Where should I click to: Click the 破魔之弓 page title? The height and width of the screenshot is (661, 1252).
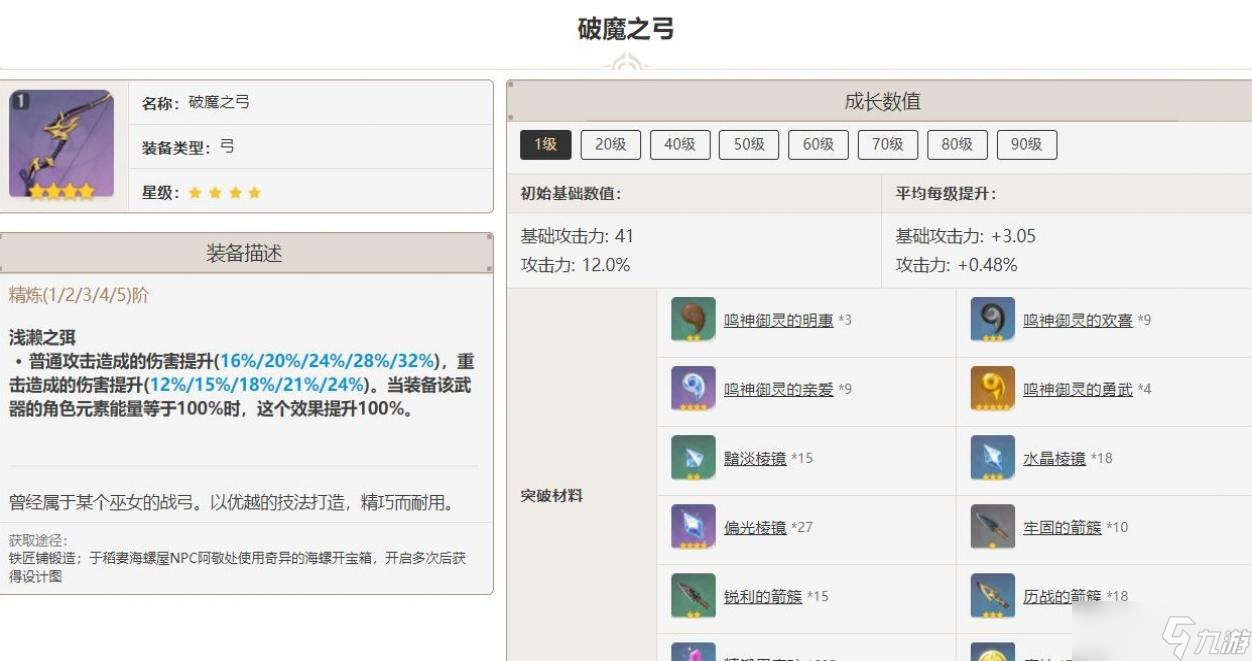point(626,29)
